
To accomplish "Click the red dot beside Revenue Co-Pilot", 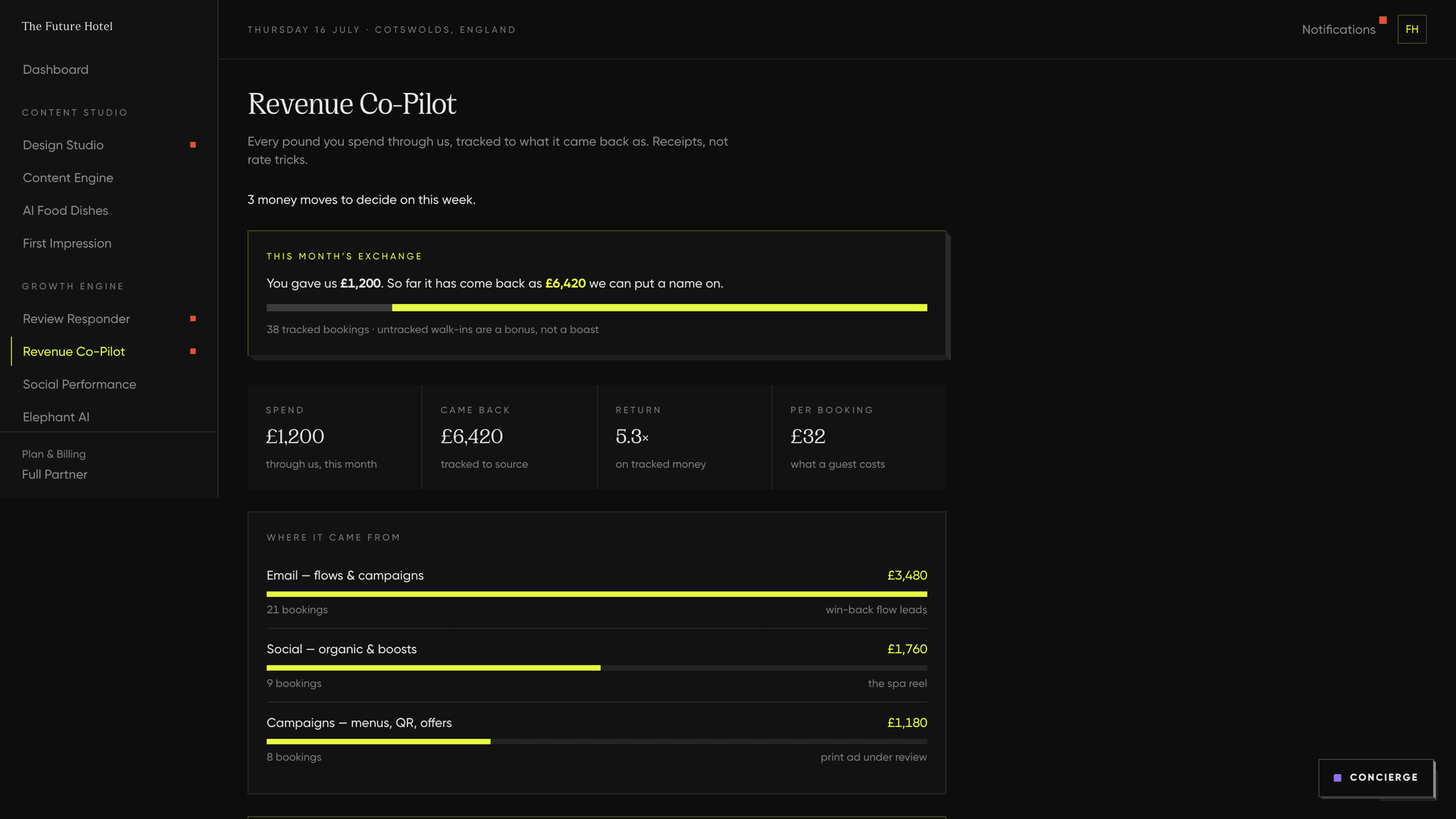I will pyautogui.click(x=193, y=352).
